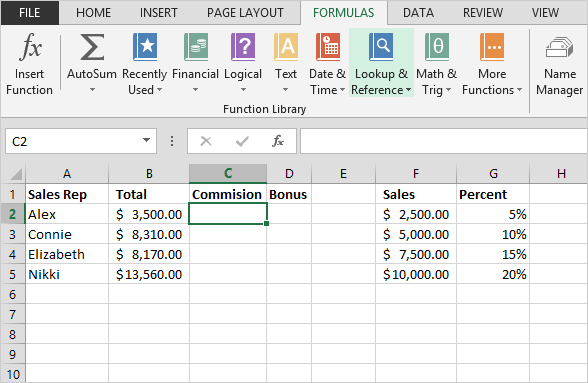
Task: Select the $10,000.00 sales cell
Action: tap(416, 274)
